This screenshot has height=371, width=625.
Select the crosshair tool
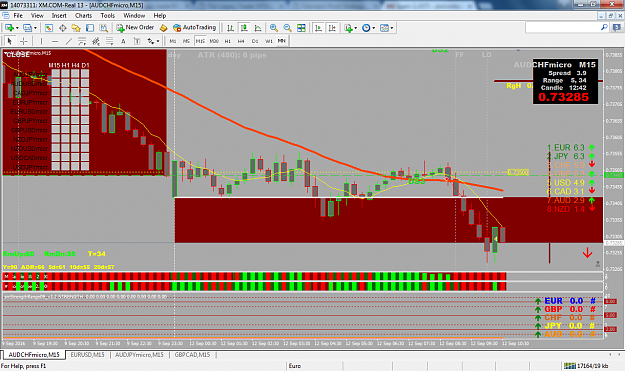[24, 41]
